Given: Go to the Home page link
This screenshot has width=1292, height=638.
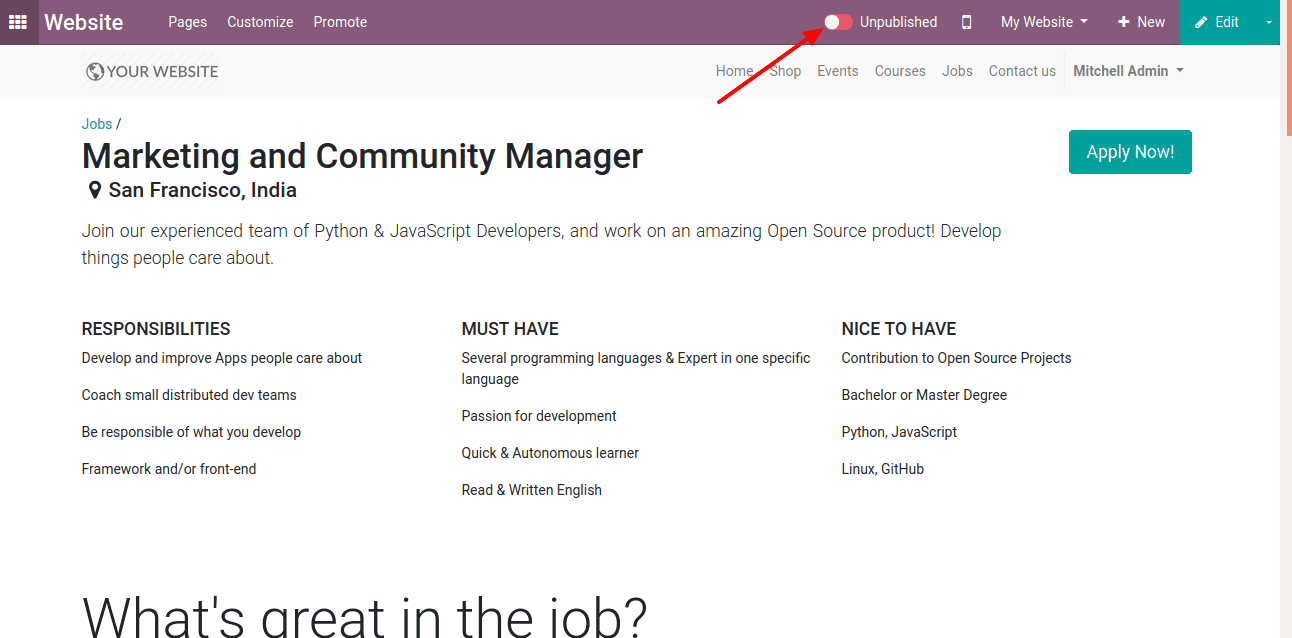Looking at the screenshot, I should 735,71.
